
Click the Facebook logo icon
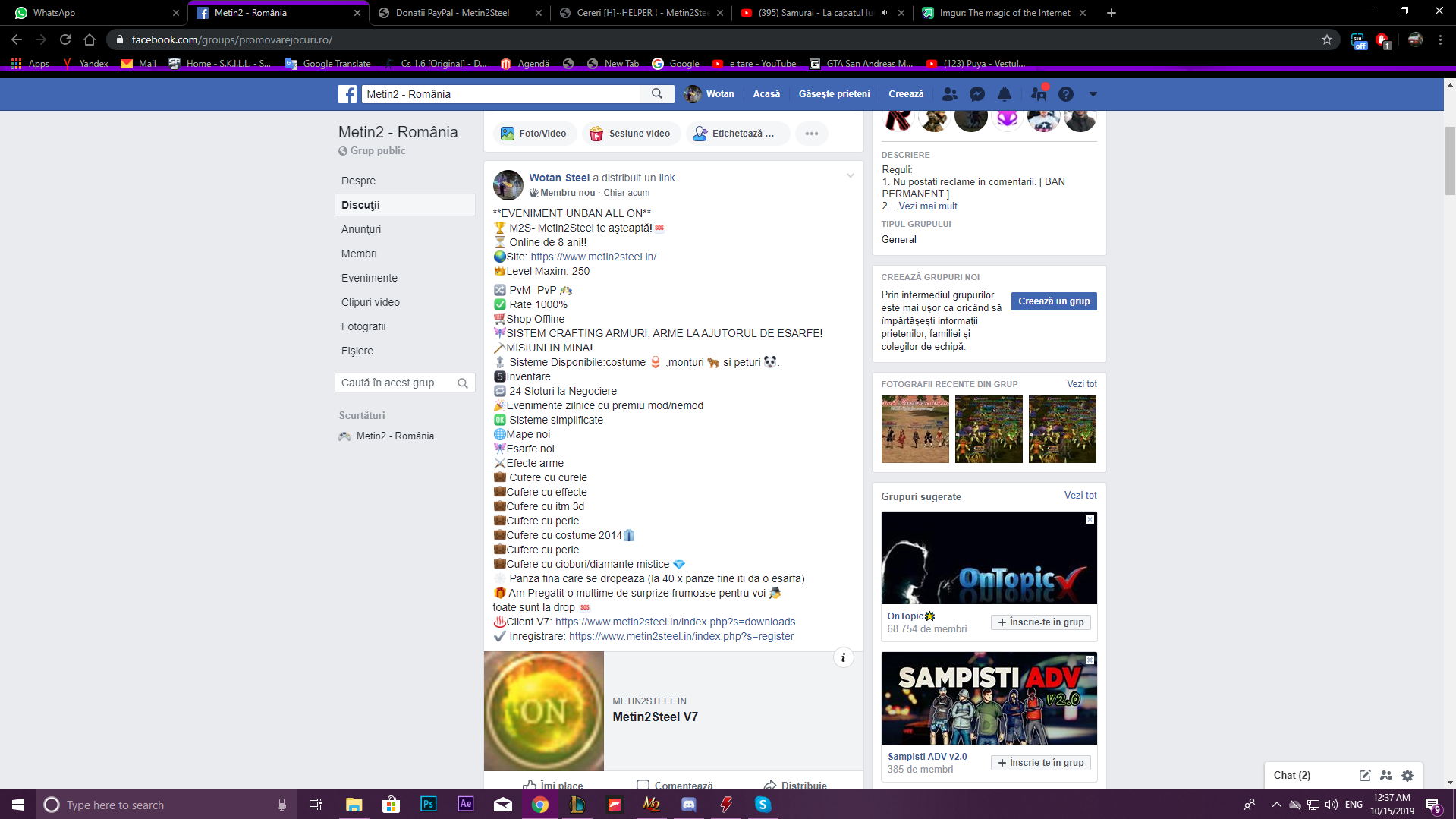(x=347, y=94)
